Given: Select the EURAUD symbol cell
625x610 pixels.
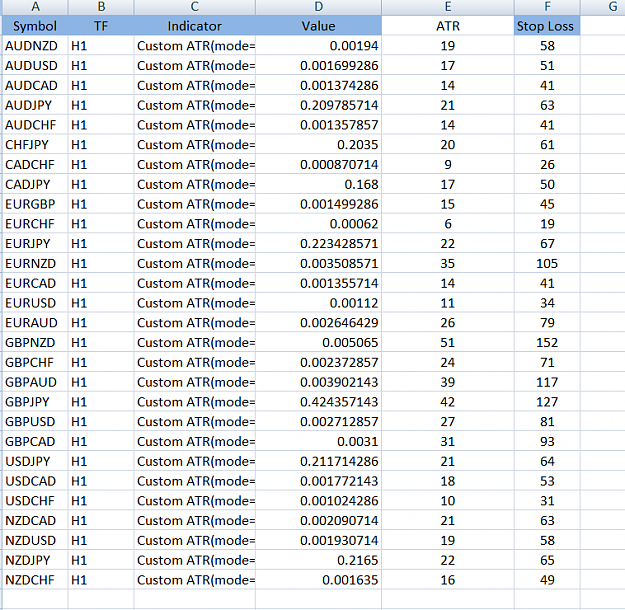Looking at the screenshot, I should point(35,323).
